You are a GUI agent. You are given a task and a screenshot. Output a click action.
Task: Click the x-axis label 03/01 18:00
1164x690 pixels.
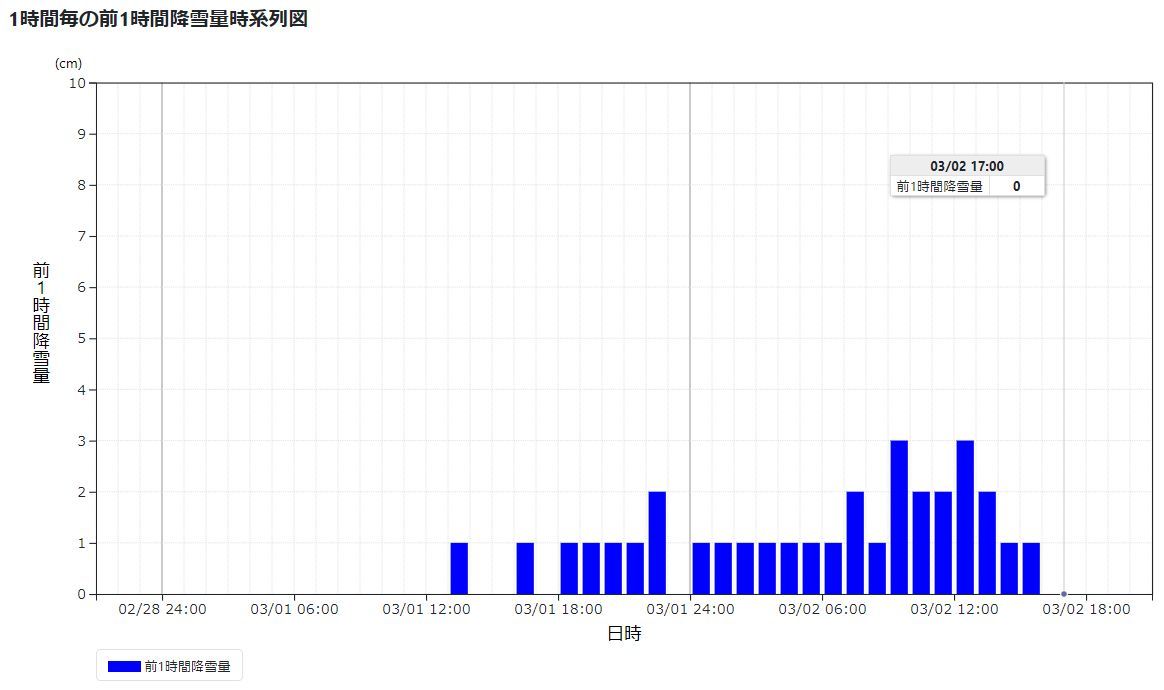click(x=559, y=610)
